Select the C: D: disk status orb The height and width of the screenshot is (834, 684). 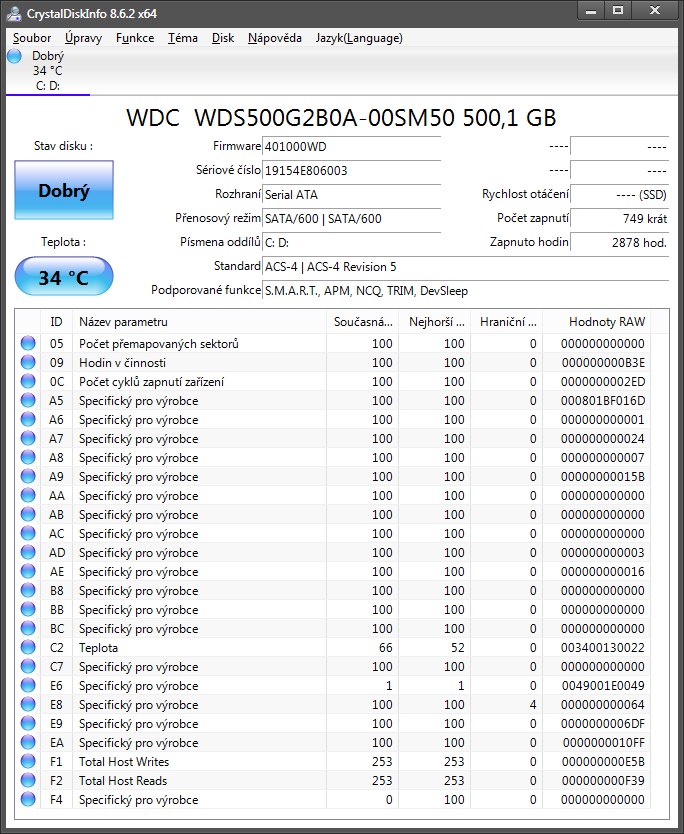14,56
